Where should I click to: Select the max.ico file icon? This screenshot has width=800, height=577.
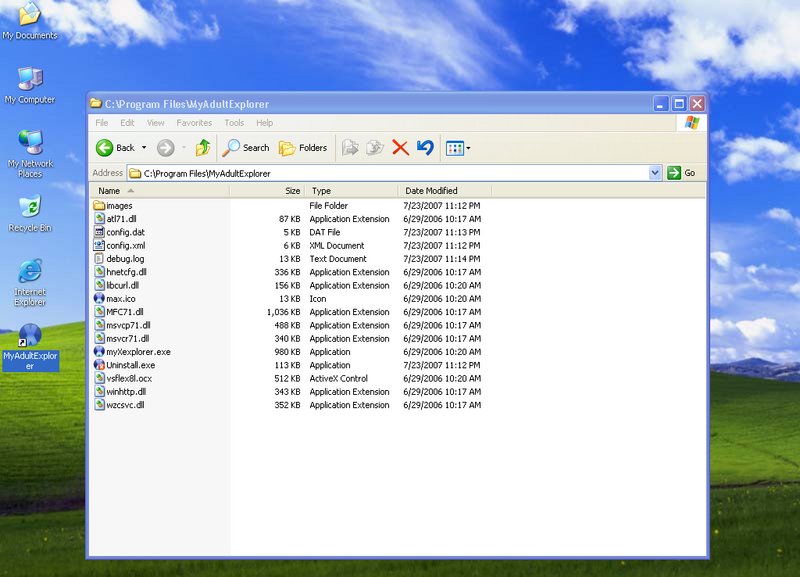coord(99,298)
